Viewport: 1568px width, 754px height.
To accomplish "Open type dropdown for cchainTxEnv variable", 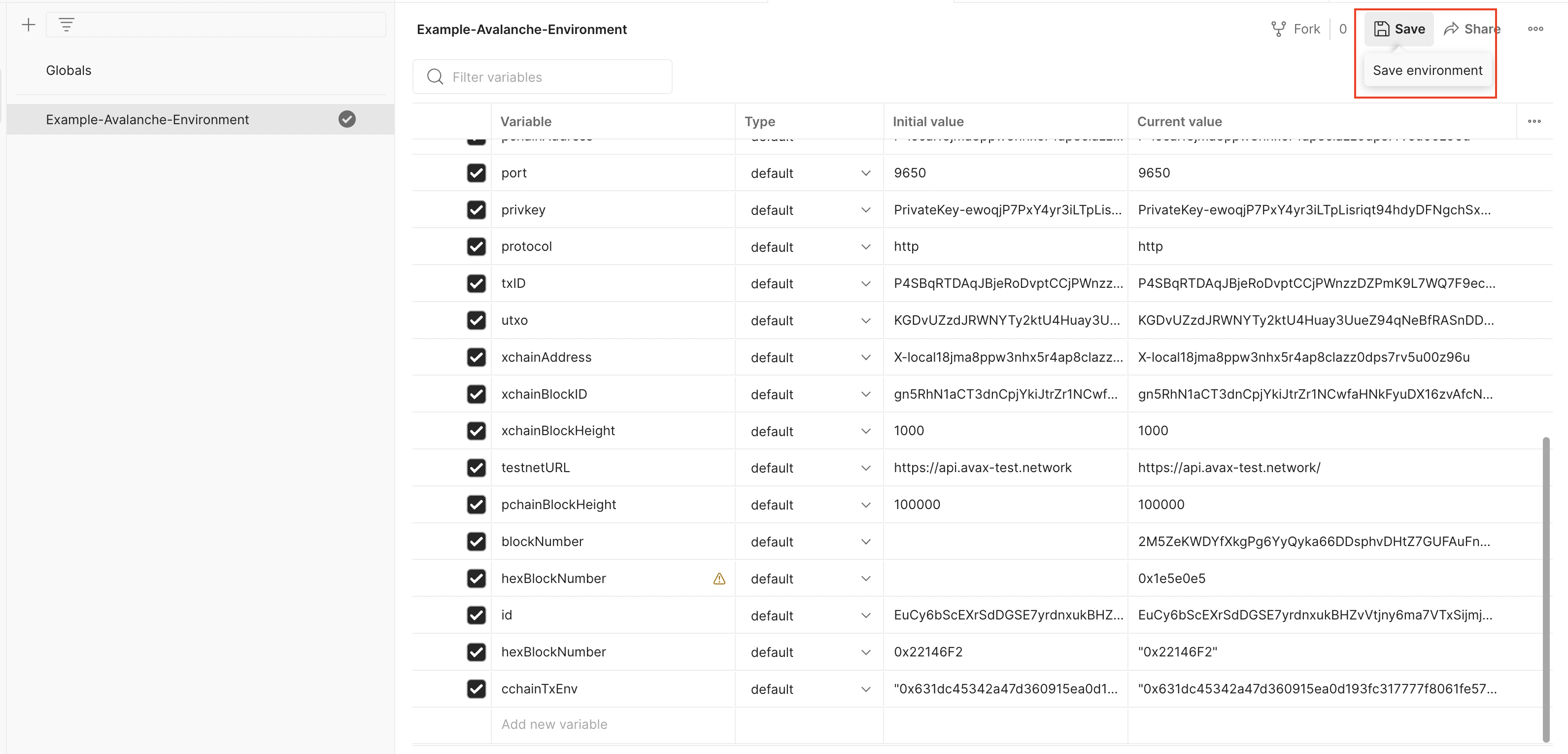I will pos(865,689).
